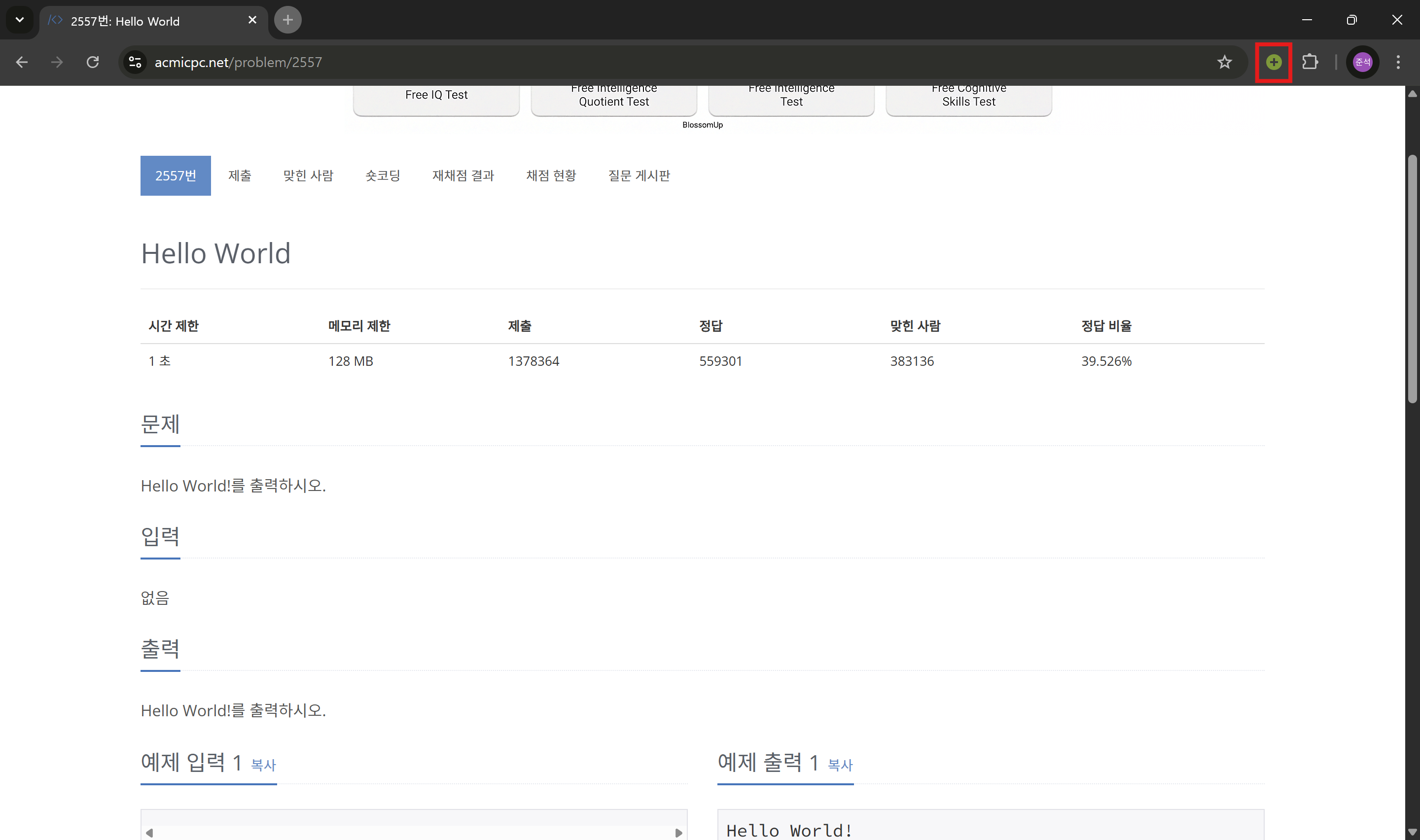Viewport: 1420px width, 840px height.
Task: Click the 메모리 제한 column header
Action: pos(359,326)
